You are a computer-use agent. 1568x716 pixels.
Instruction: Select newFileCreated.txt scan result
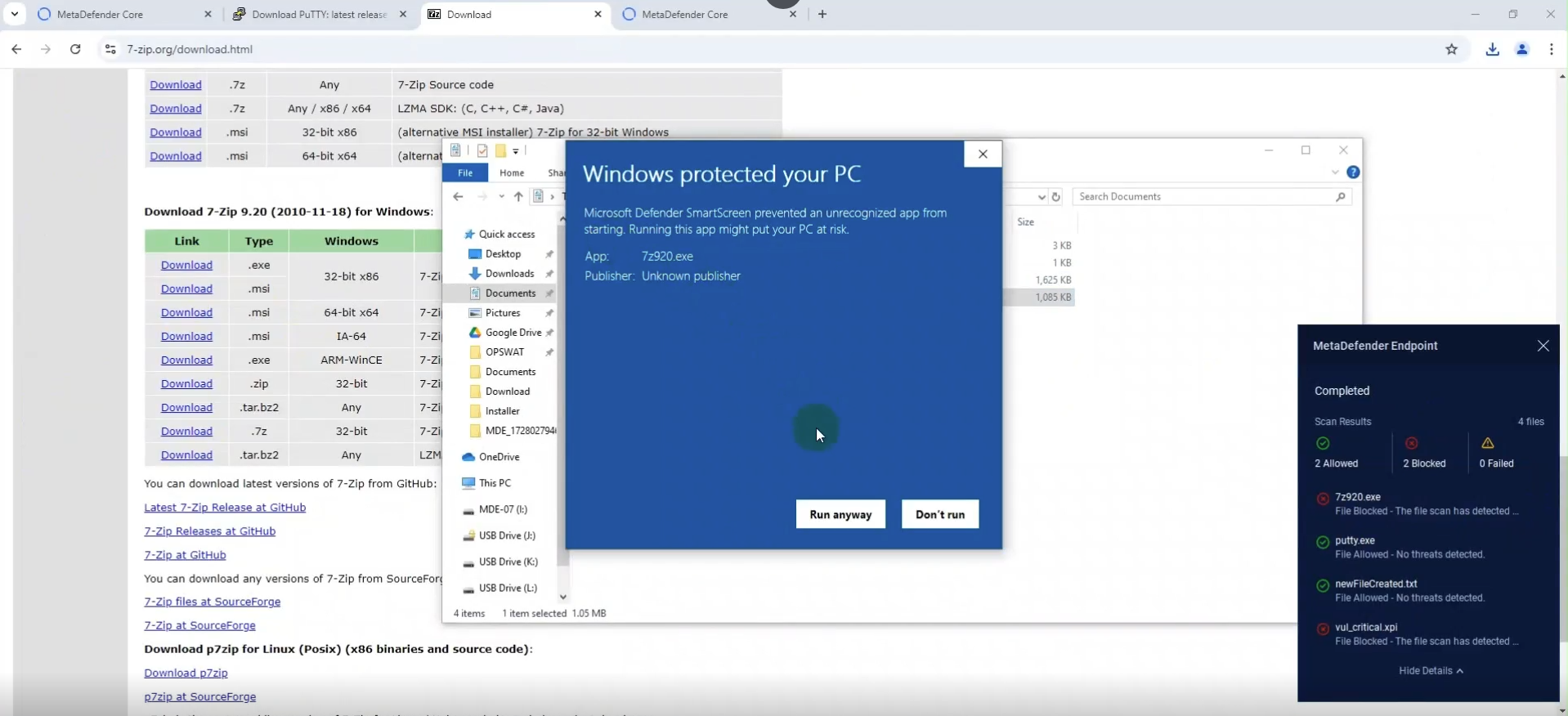1427,590
